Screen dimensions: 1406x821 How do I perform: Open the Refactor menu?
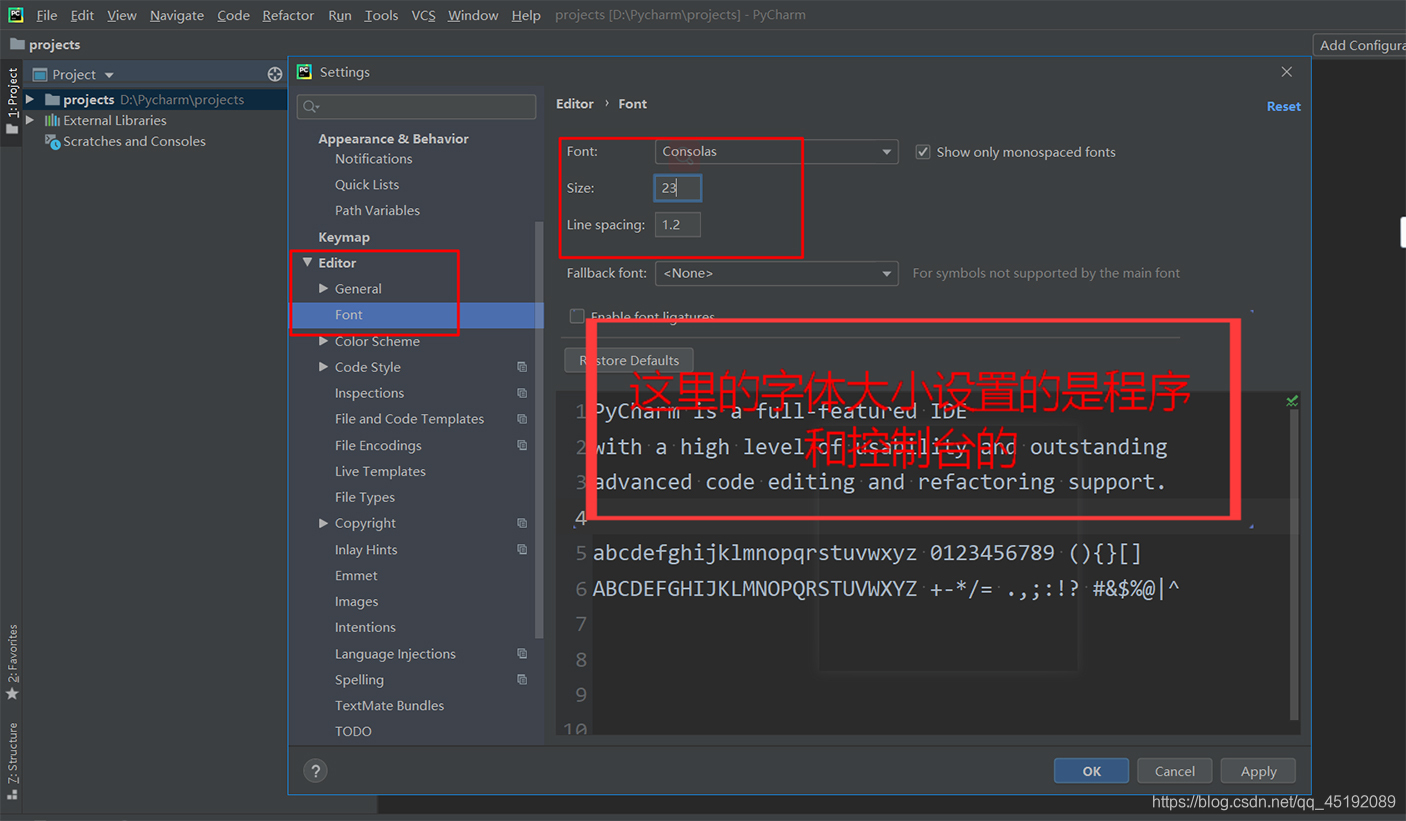(288, 15)
